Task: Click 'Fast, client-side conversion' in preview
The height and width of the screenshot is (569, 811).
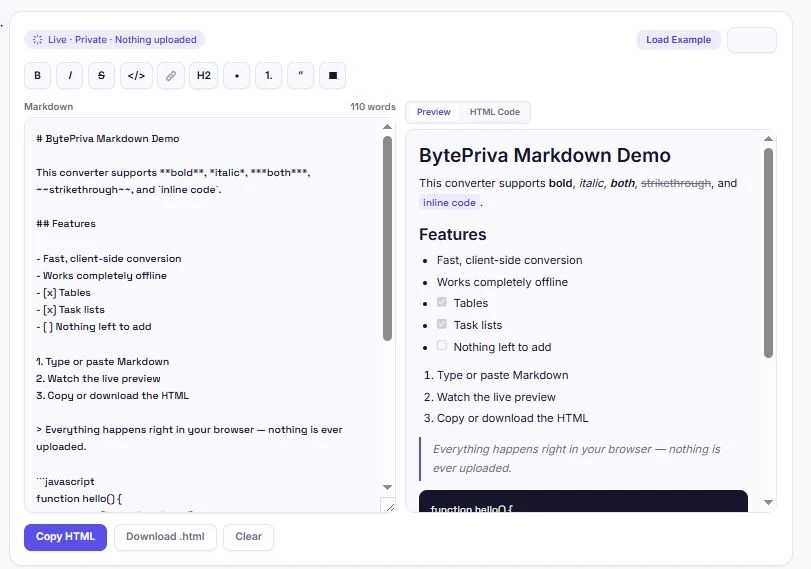Action: point(509,260)
